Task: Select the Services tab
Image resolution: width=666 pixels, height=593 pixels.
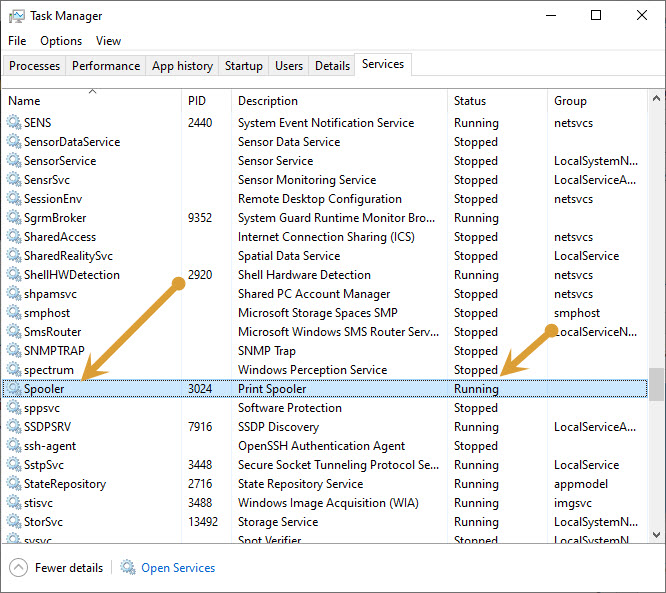Action: pyautogui.click(x=383, y=64)
